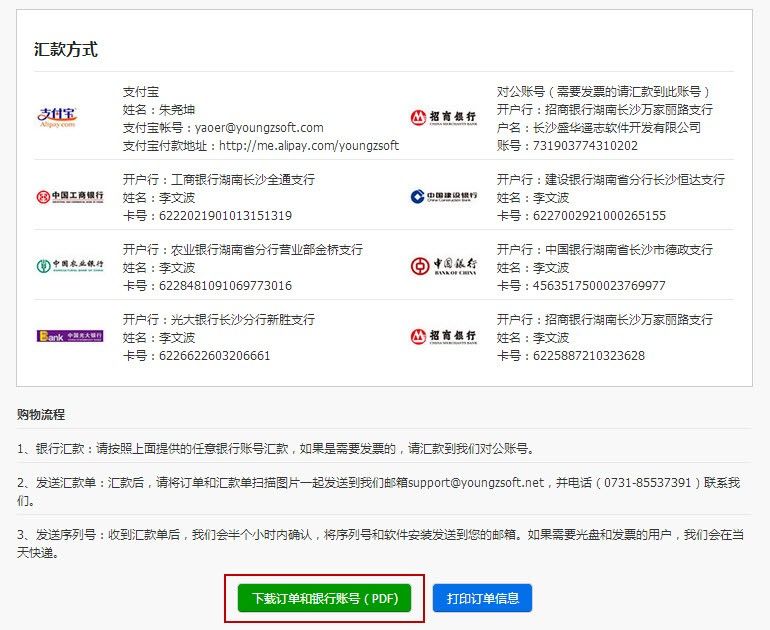Click 户名：长沙盛华遥志软件开发有限公司 line
This screenshot has width=770, height=630.
pos(599,128)
